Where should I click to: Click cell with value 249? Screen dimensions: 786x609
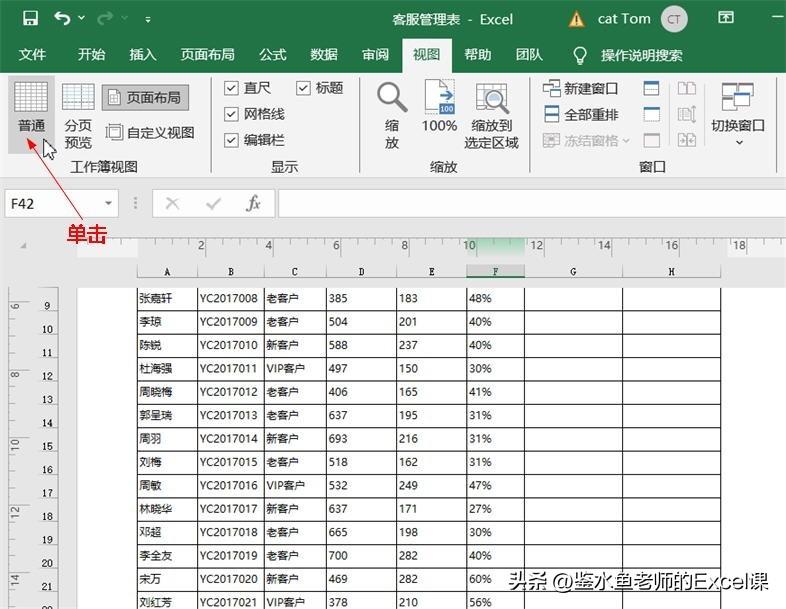(x=431, y=485)
